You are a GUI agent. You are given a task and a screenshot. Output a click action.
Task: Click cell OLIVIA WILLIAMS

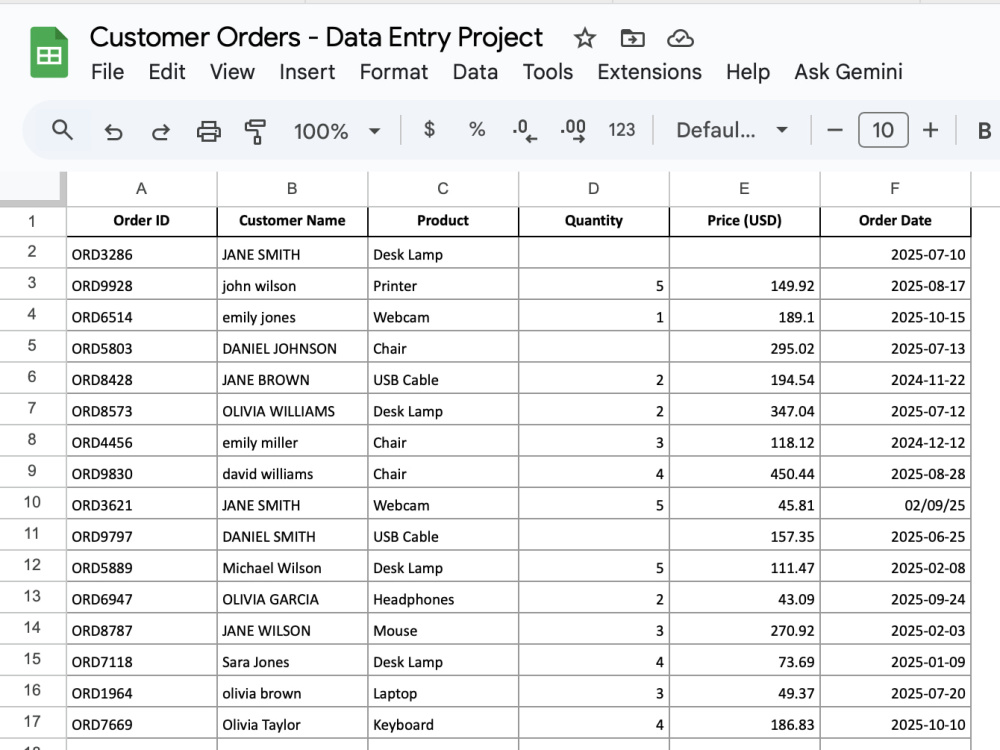(292, 410)
